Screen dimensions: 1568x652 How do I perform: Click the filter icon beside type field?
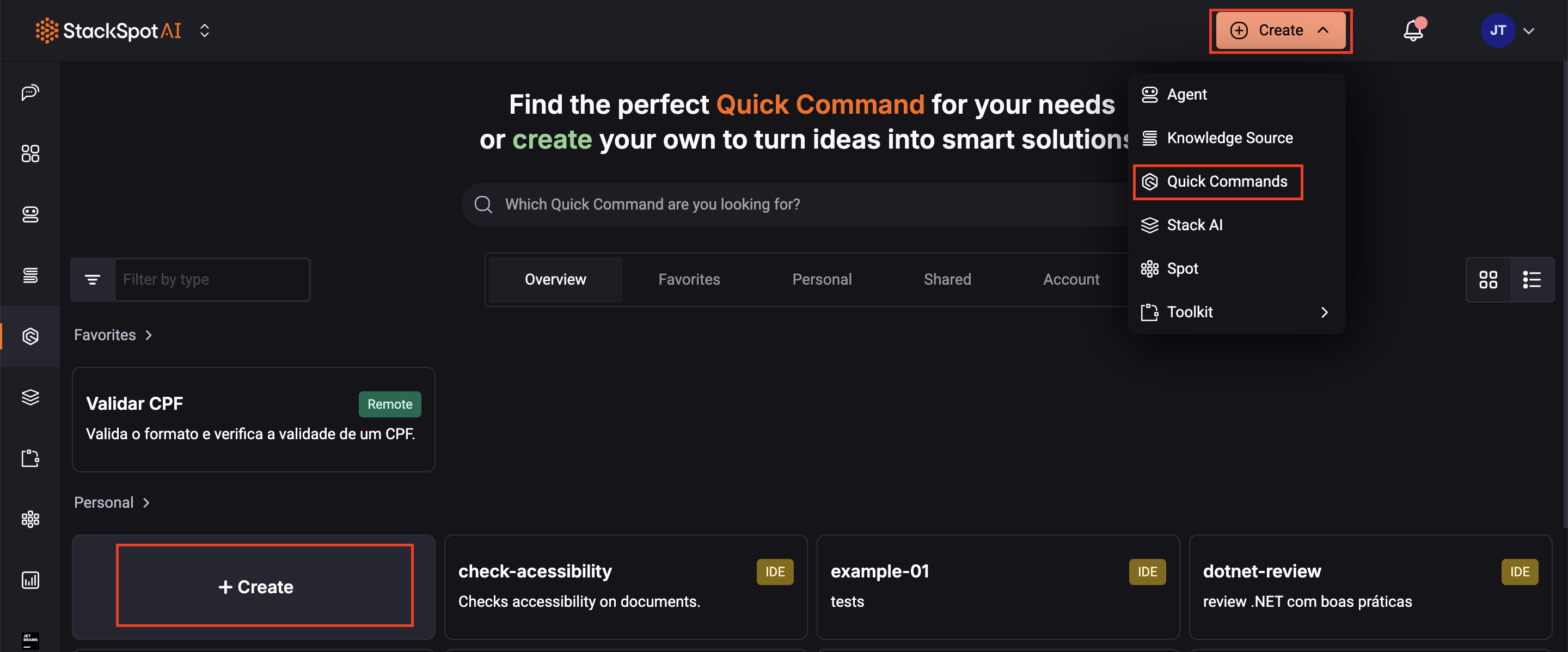[x=93, y=280]
